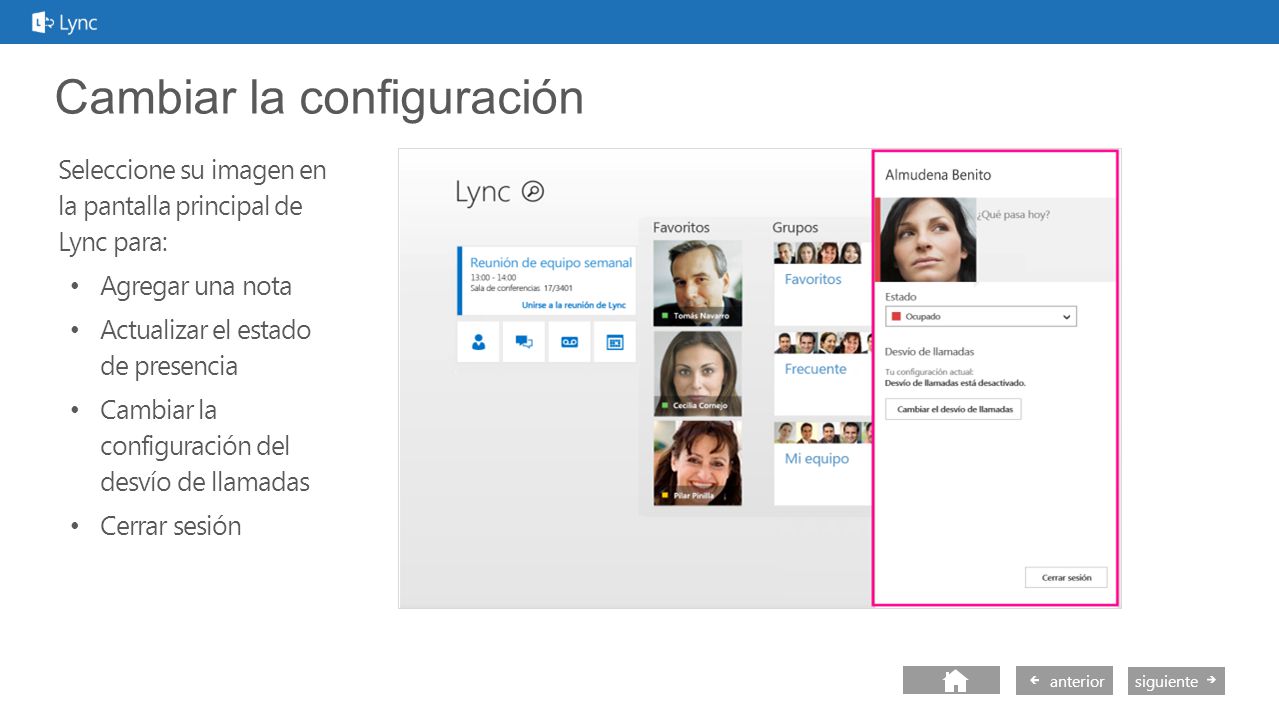
Task: Click the search magnifier next to Lync
Action: point(534,192)
